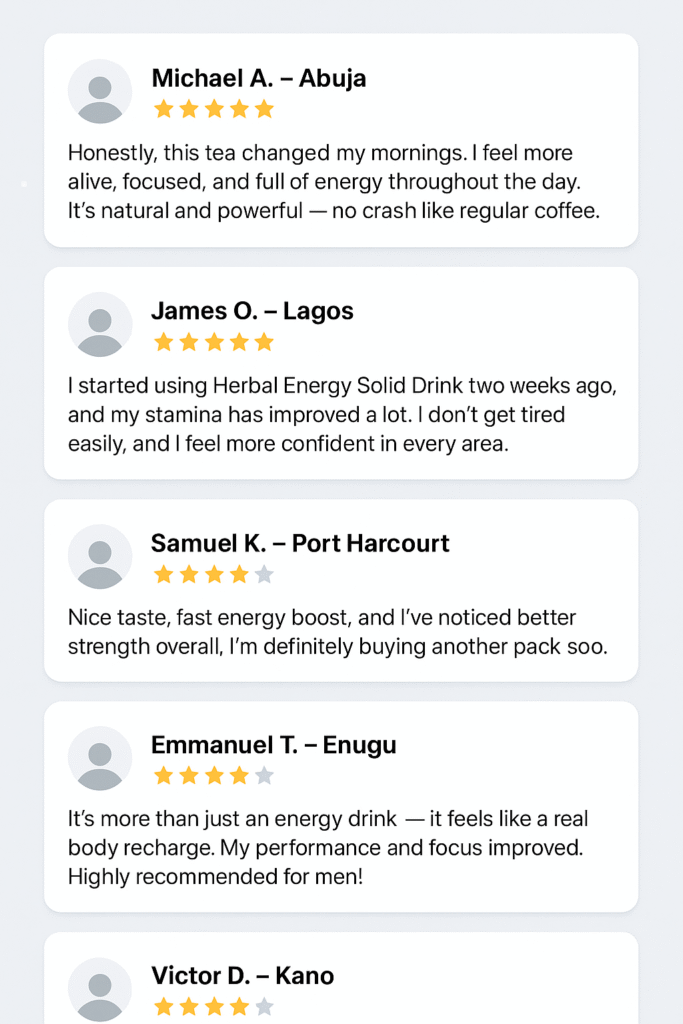Click Samuel K.'s profile avatar icon

pyautogui.click(x=100, y=557)
